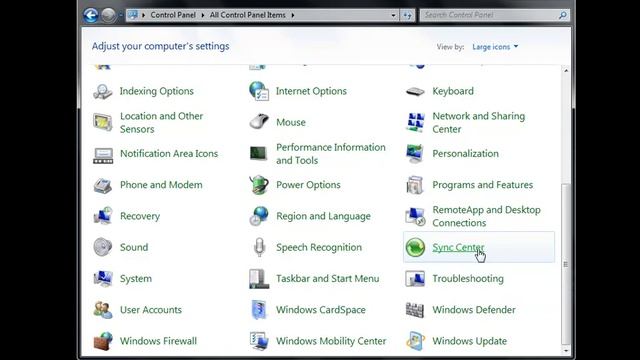Open the Phone and Modem icon
The width and height of the screenshot is (640, 360).
coord(102,185)
